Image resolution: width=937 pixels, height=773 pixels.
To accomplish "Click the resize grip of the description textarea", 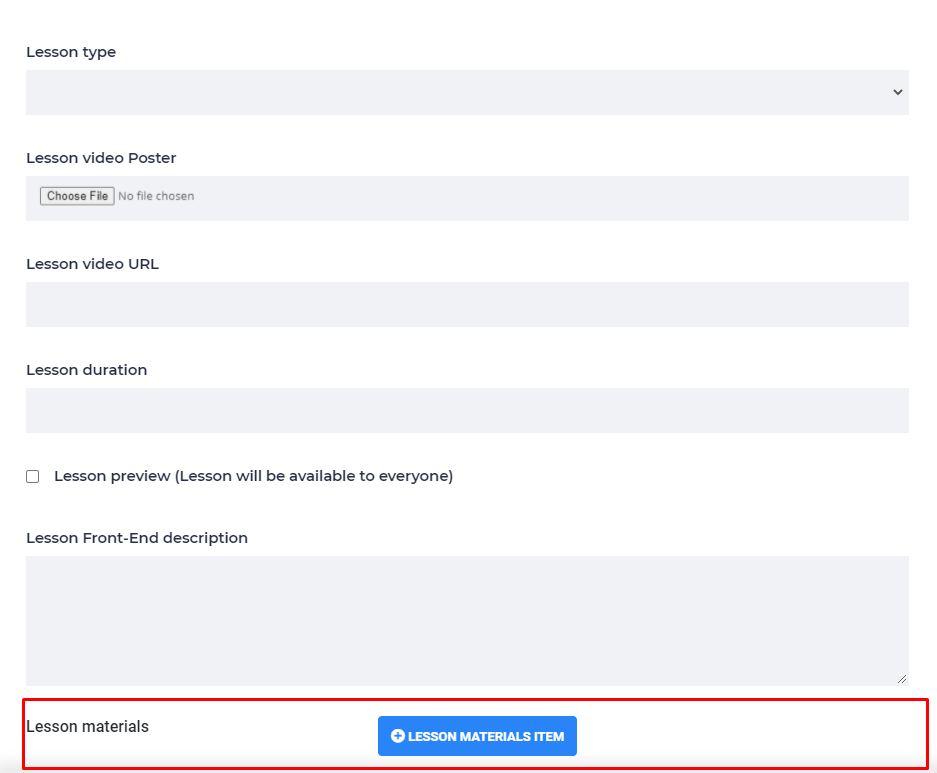I will pyautogui.click(x=902, y=679).
